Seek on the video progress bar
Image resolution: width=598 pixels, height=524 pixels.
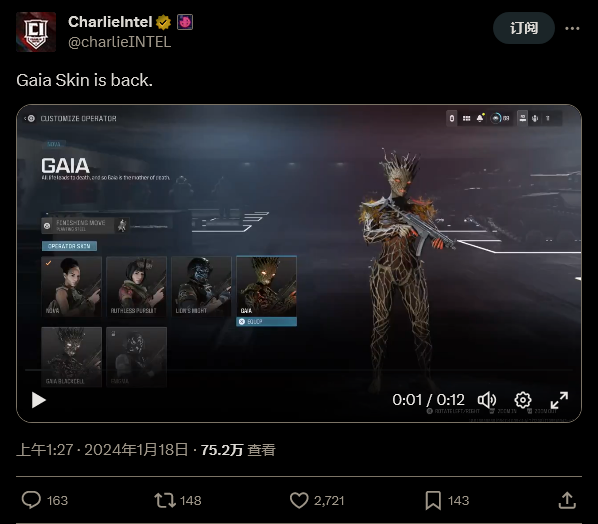[x=299, y=370]
